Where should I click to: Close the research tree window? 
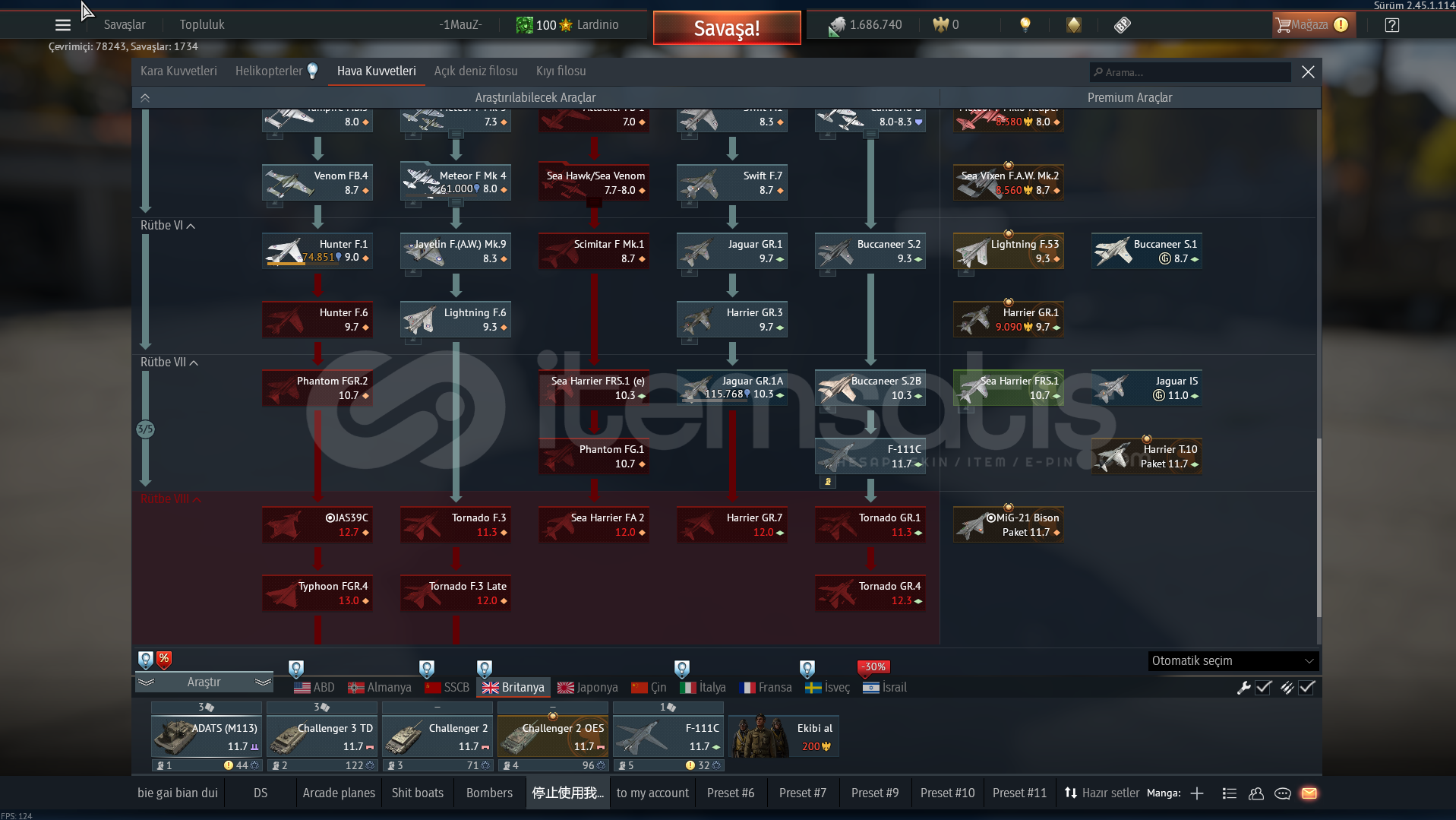coord(1308,72)
